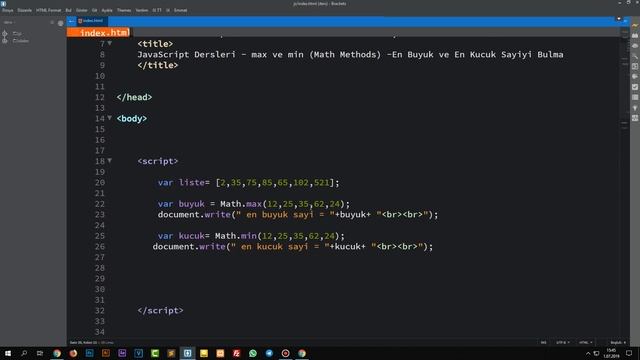Open the Düzenle menu
This screenshot has height=360, width=640.
24,10
